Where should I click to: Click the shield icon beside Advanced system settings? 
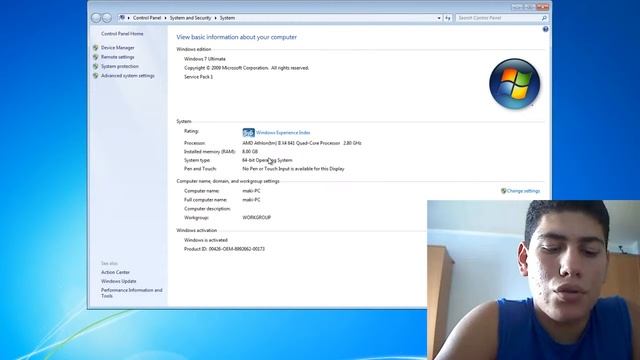tap(96, 76)
